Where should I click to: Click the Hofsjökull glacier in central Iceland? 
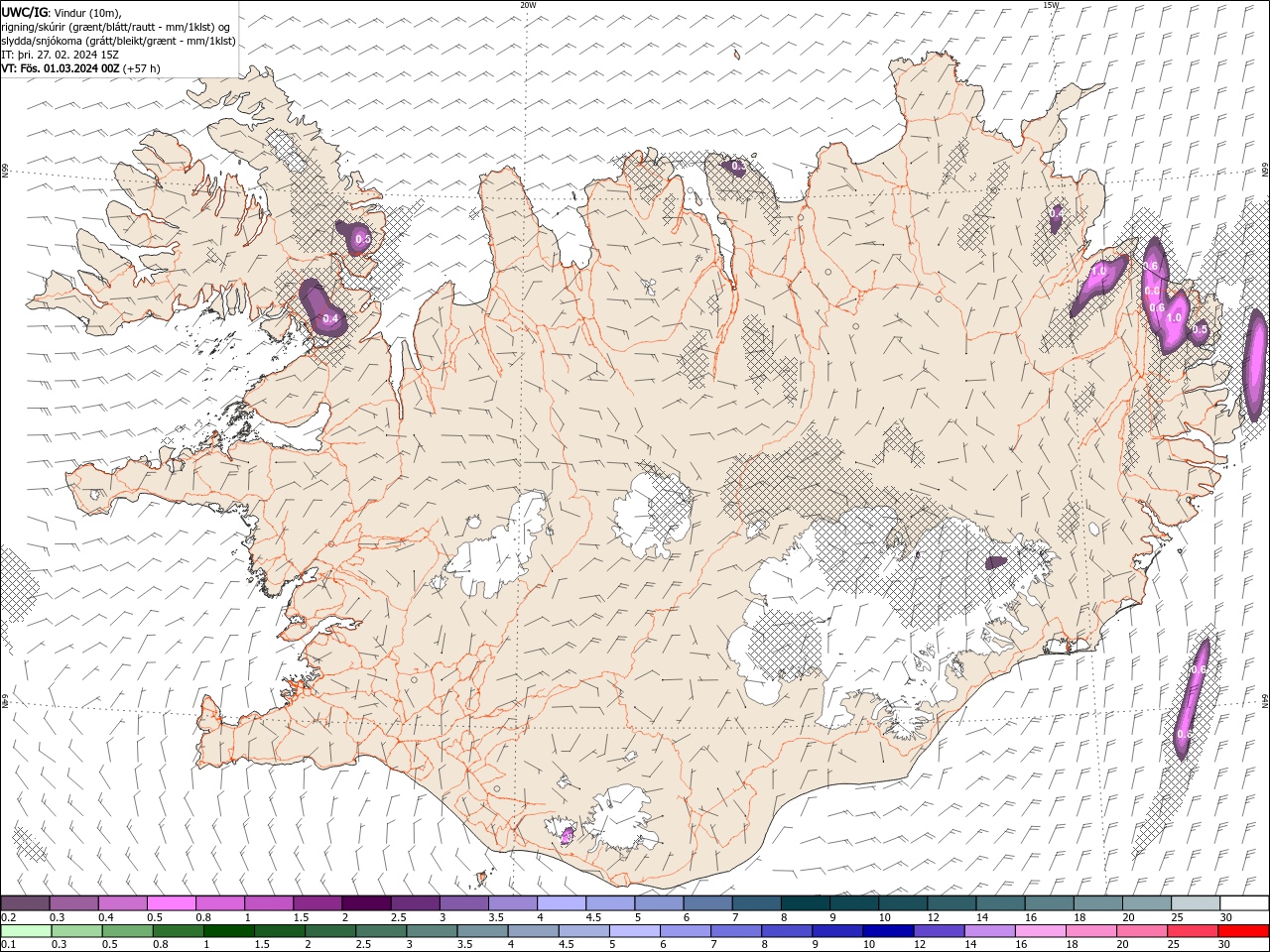coord(652,513)
